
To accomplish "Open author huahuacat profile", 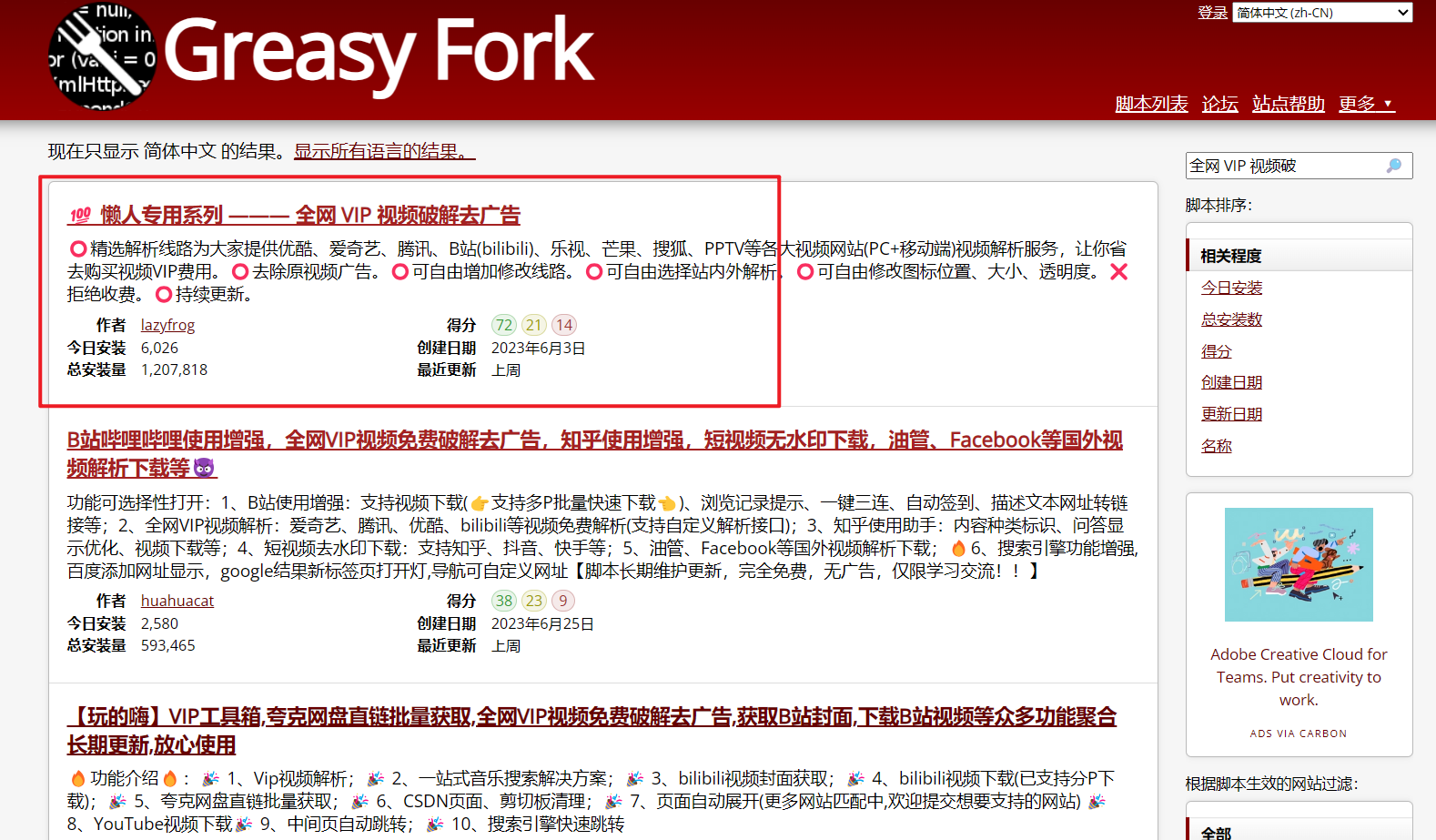I will (177, 601).
